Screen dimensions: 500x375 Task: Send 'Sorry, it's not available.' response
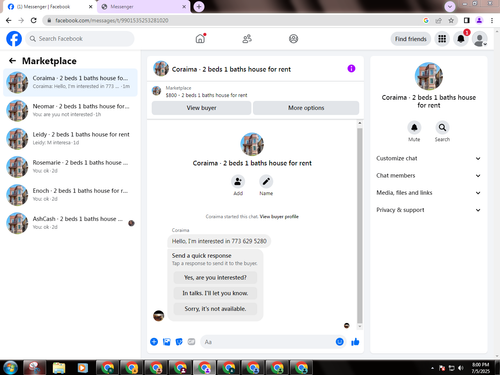[x=215, y=309]
